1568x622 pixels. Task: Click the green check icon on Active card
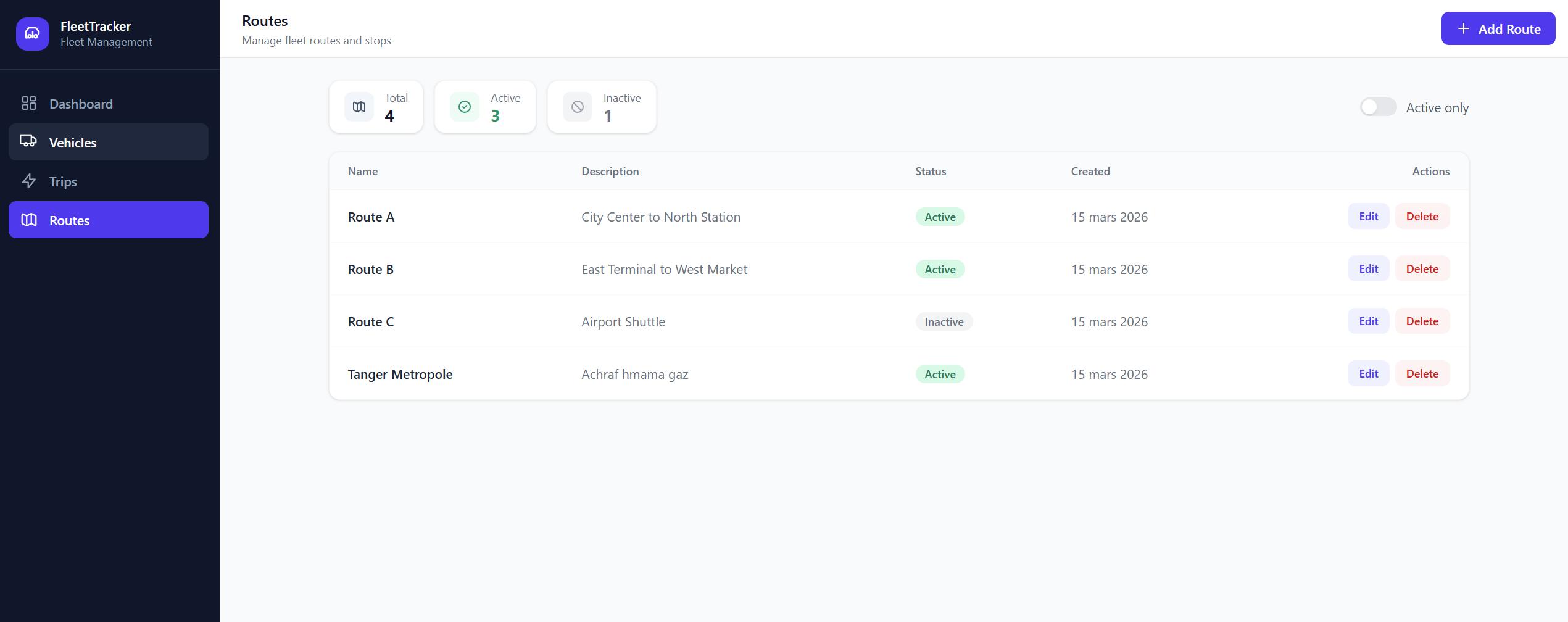point(465,106)
